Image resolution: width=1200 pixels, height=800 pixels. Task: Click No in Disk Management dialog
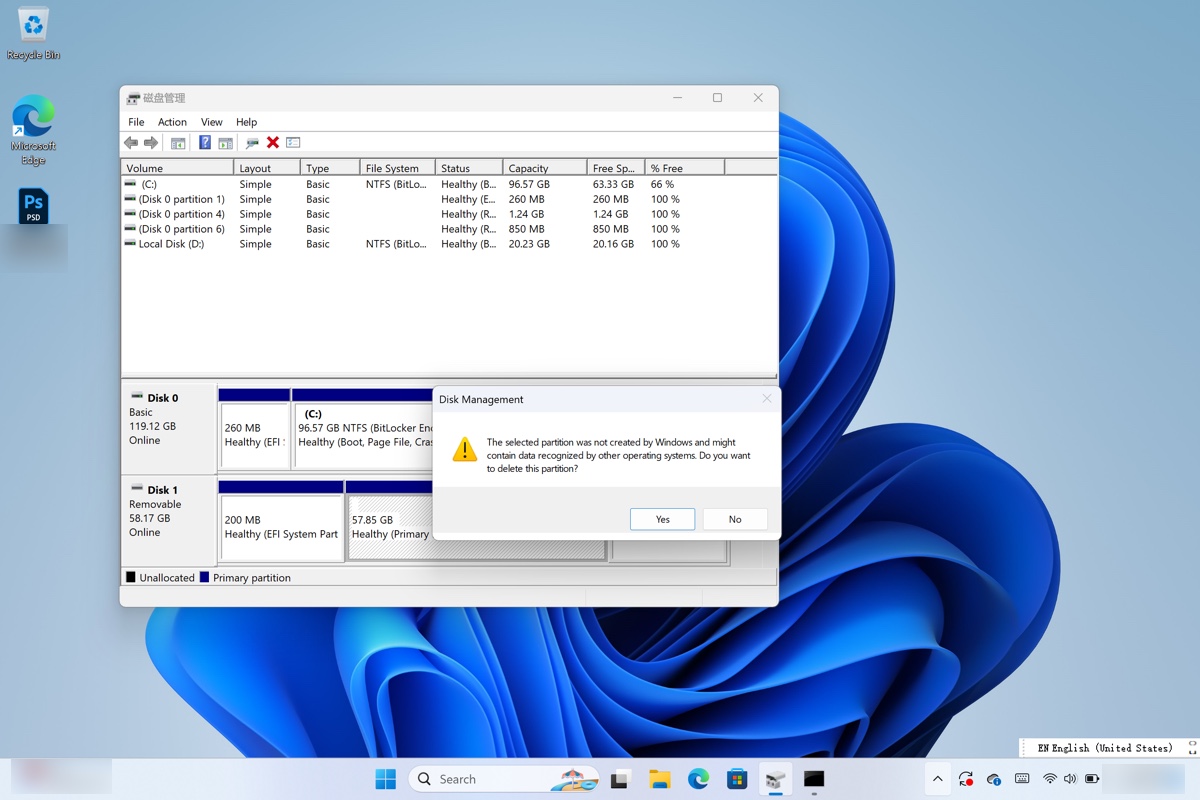(735, 519)
